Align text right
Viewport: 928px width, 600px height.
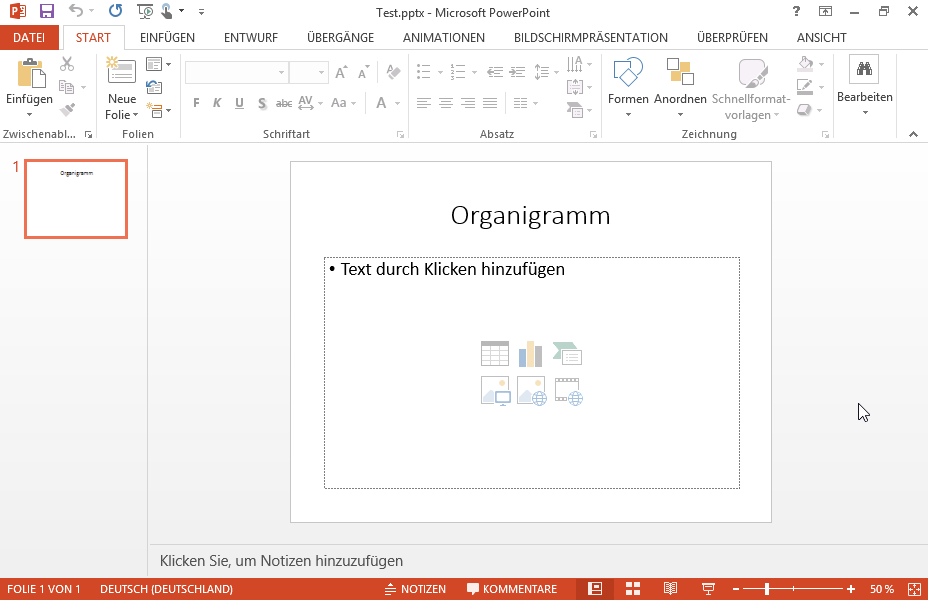pyautogui.click(x=468, y=103)
